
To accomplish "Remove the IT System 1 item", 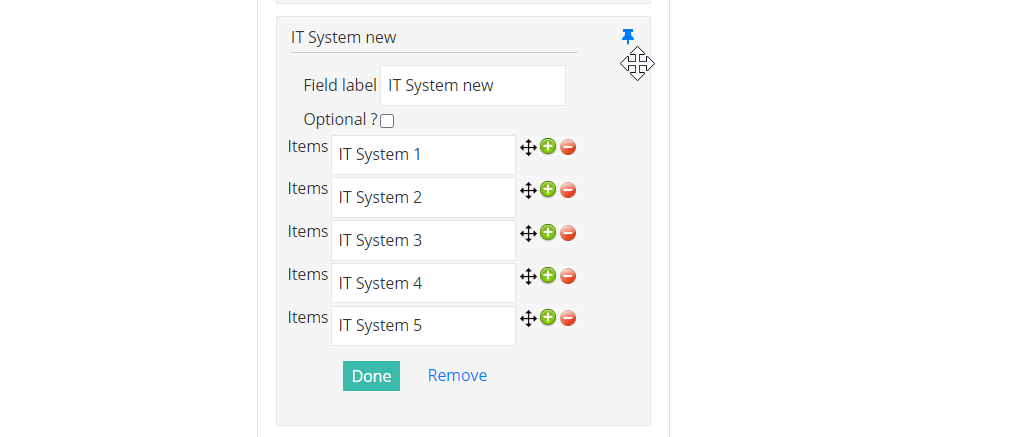I will pos(568,147).
